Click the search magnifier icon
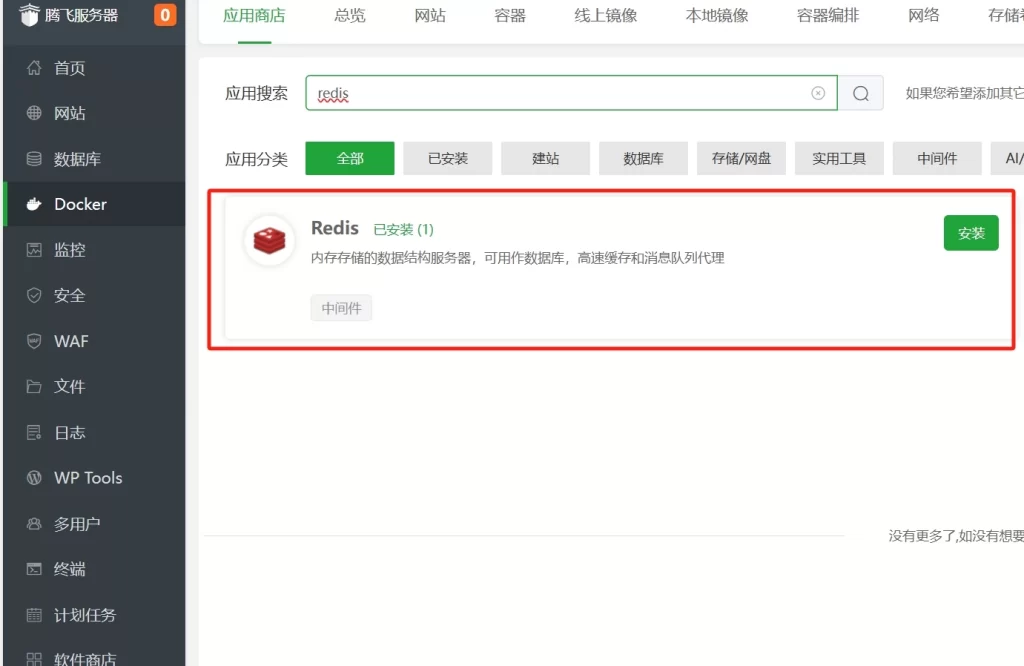1024x666 pixels. click(x=858, y=92)
